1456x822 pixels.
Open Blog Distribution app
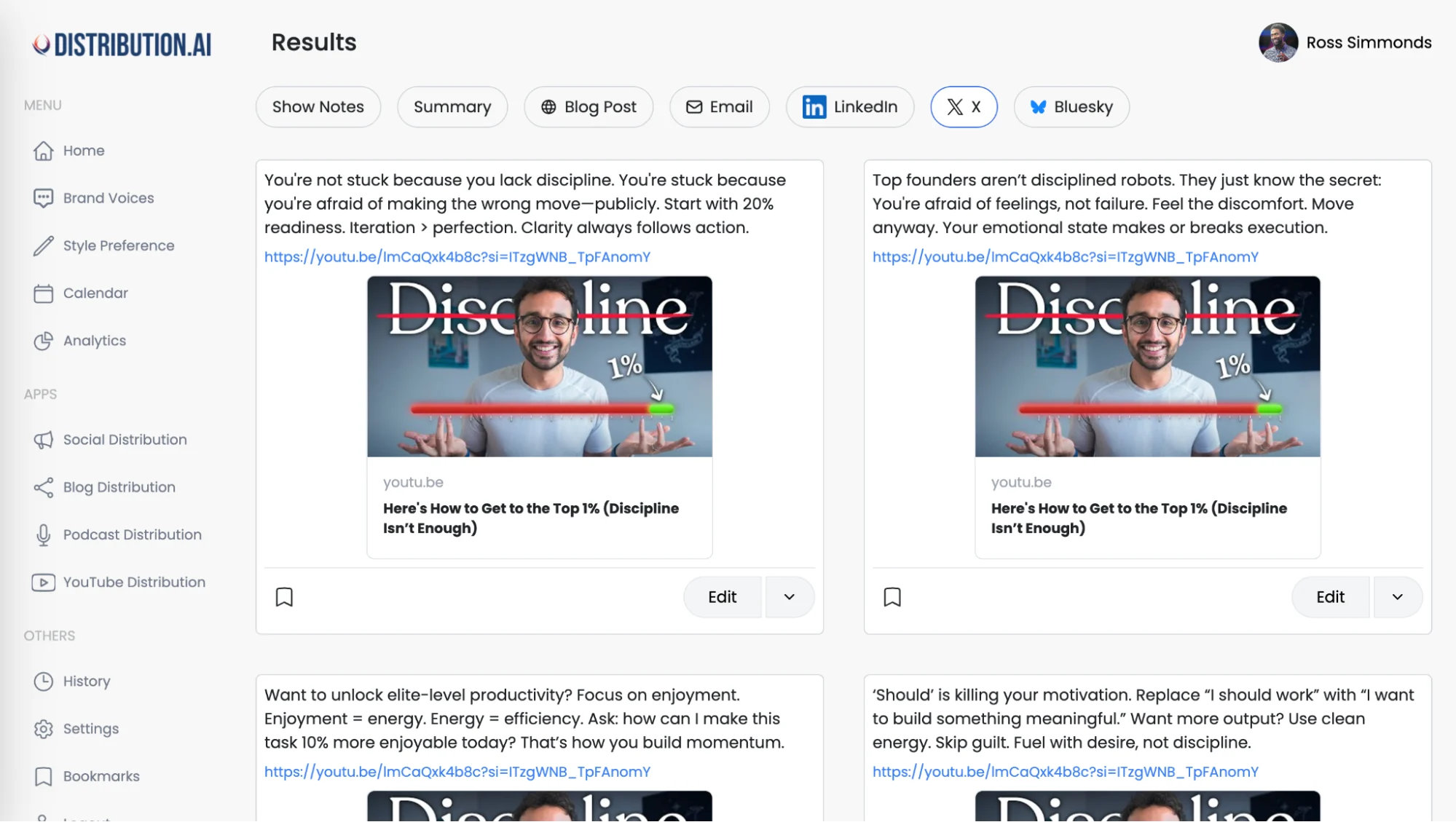point(119,487)
